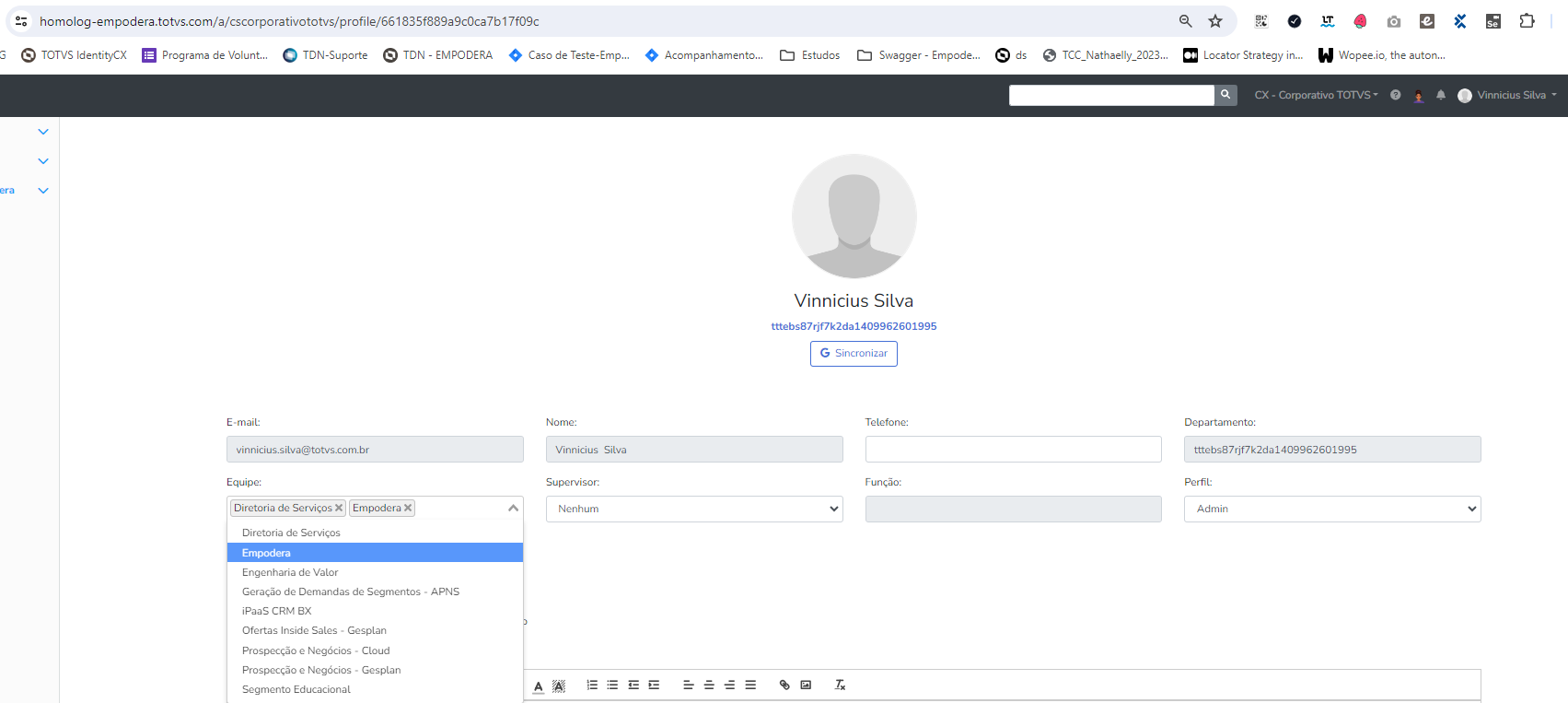The width and height of the screenshot is (1568, 703).
Task: Click the Sincronizar button
Action: click(854, 354)
